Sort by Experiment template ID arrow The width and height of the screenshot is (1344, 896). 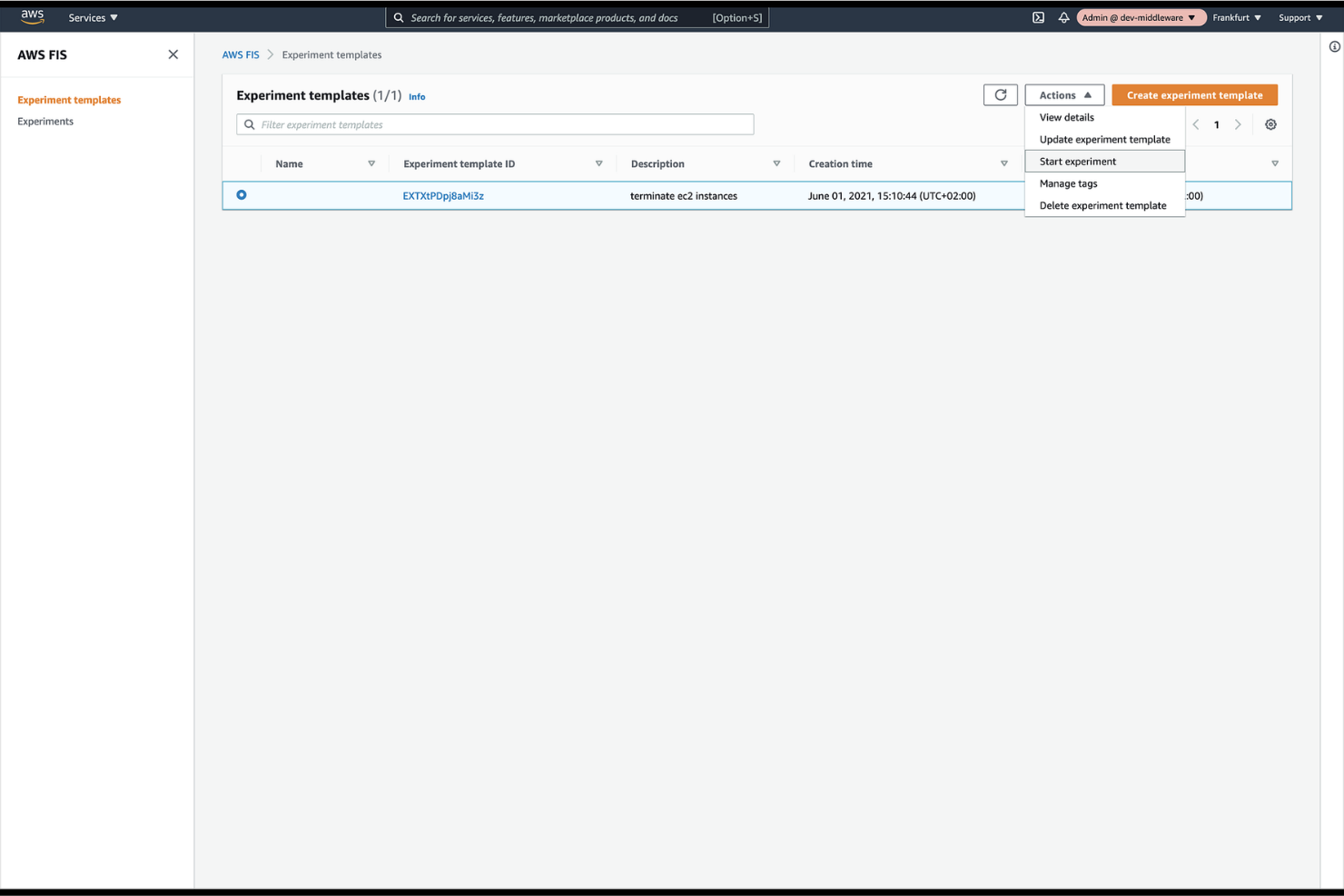click(x=598, y=163)
